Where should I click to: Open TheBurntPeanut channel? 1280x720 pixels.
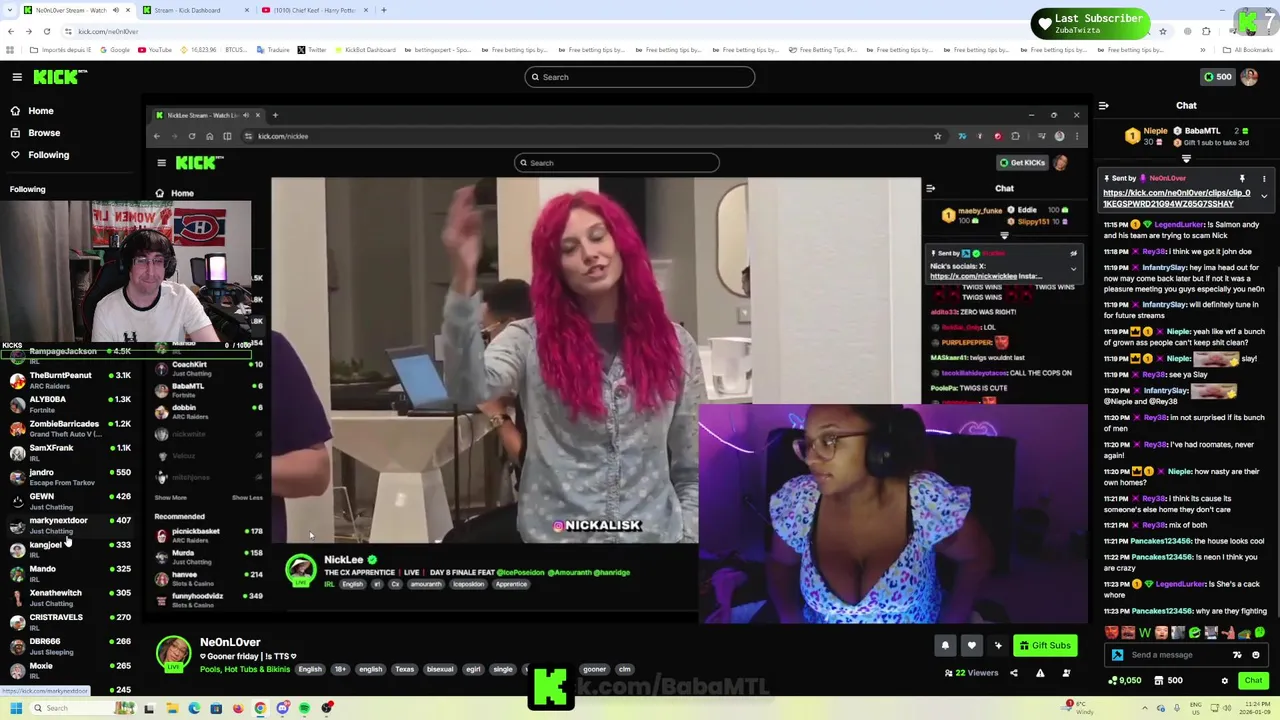(x=70, y=380)
